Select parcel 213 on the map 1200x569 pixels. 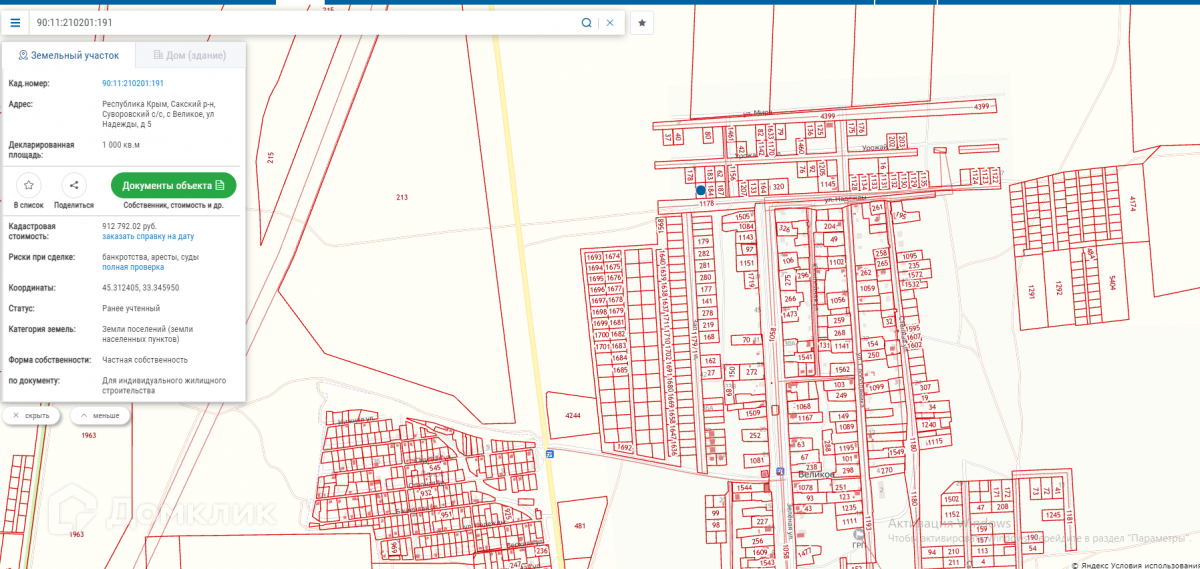[x=402, y=198]
